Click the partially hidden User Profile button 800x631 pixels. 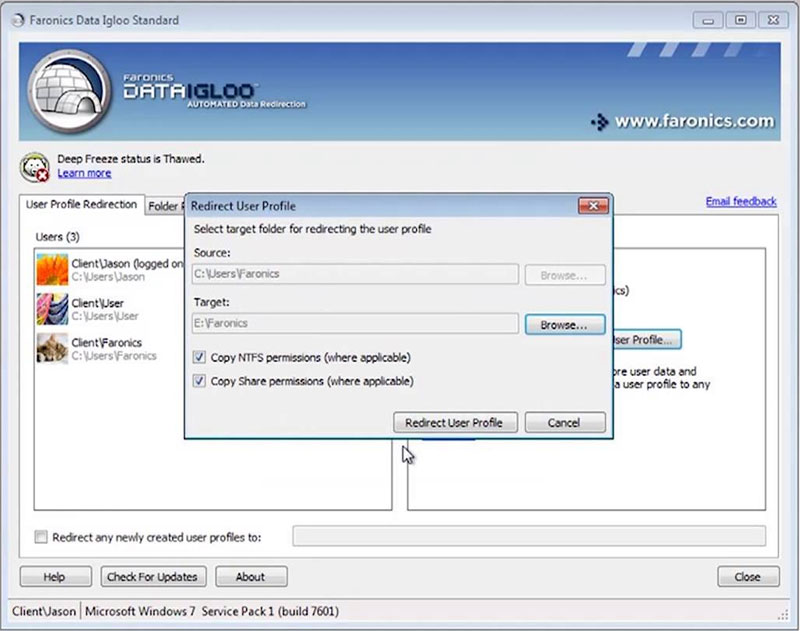coord(646,340)
